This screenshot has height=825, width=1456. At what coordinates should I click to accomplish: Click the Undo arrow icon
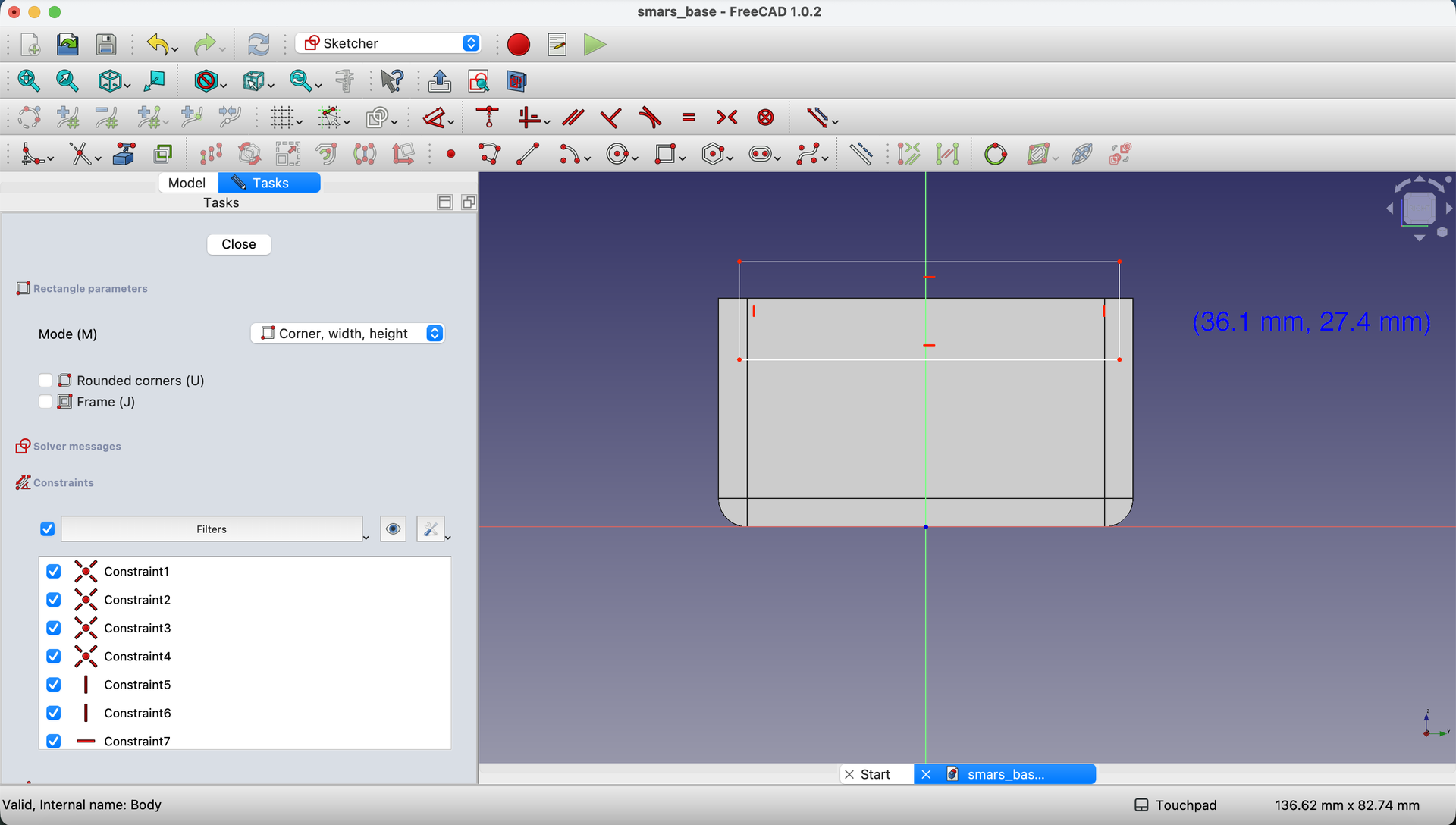tap(158, 44)
